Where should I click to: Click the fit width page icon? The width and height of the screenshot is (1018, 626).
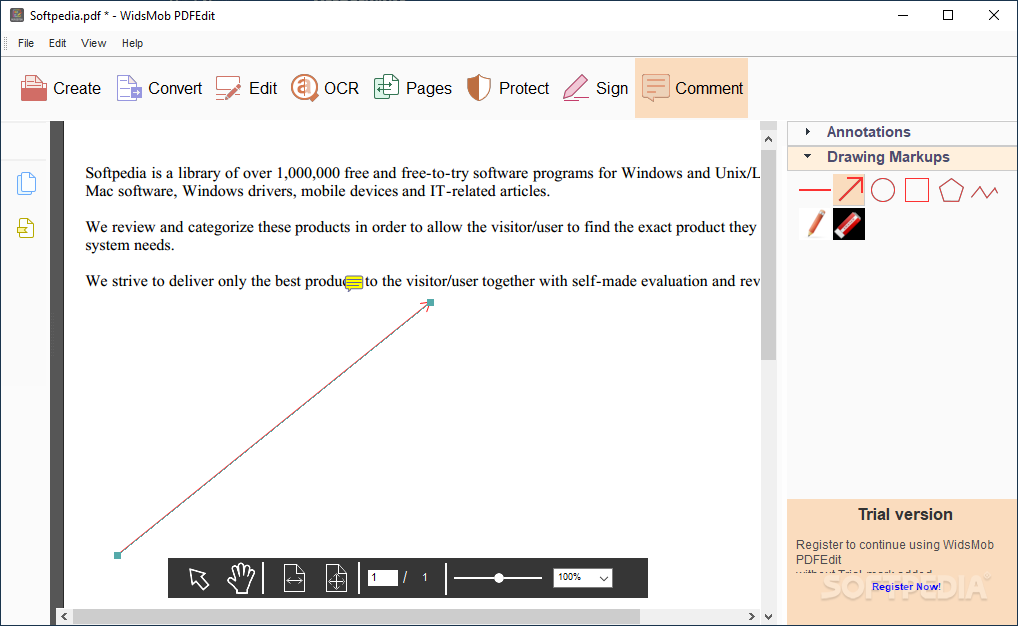(x=294, y=578)
